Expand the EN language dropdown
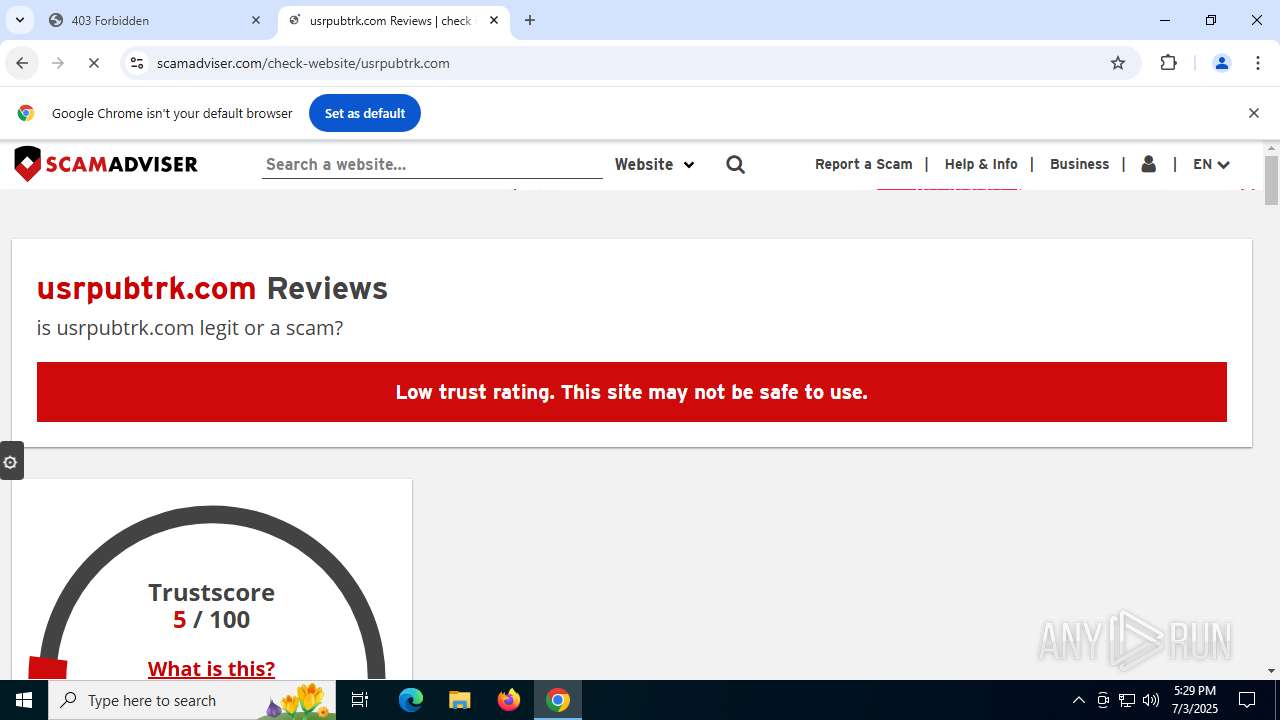 click(x=1211, y=164)
